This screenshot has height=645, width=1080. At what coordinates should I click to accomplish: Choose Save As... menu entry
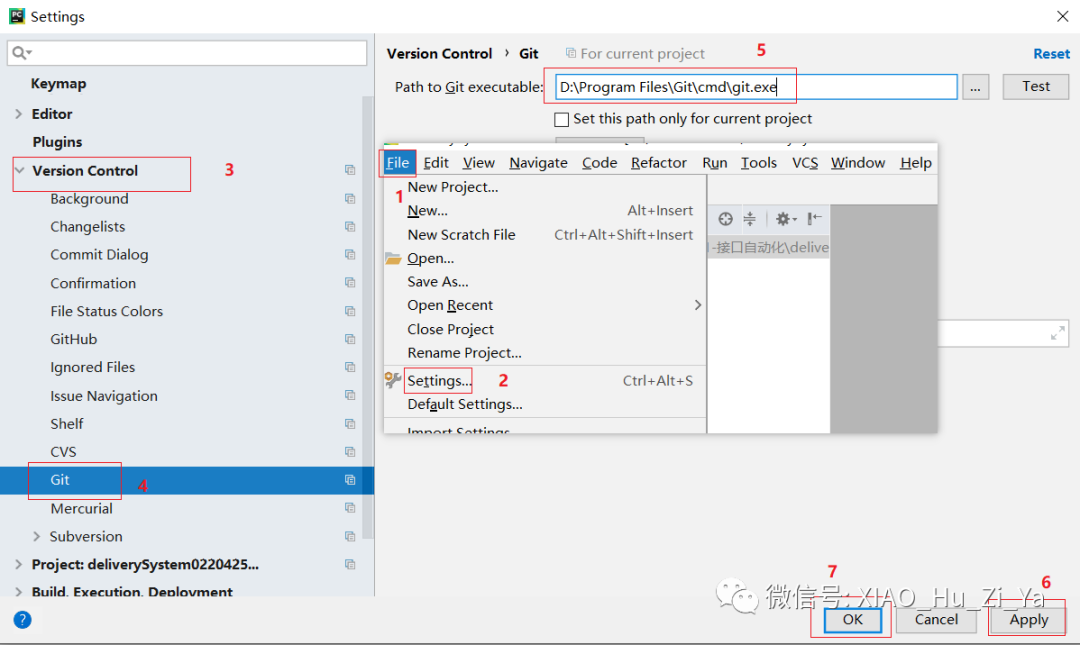(545, 282)
